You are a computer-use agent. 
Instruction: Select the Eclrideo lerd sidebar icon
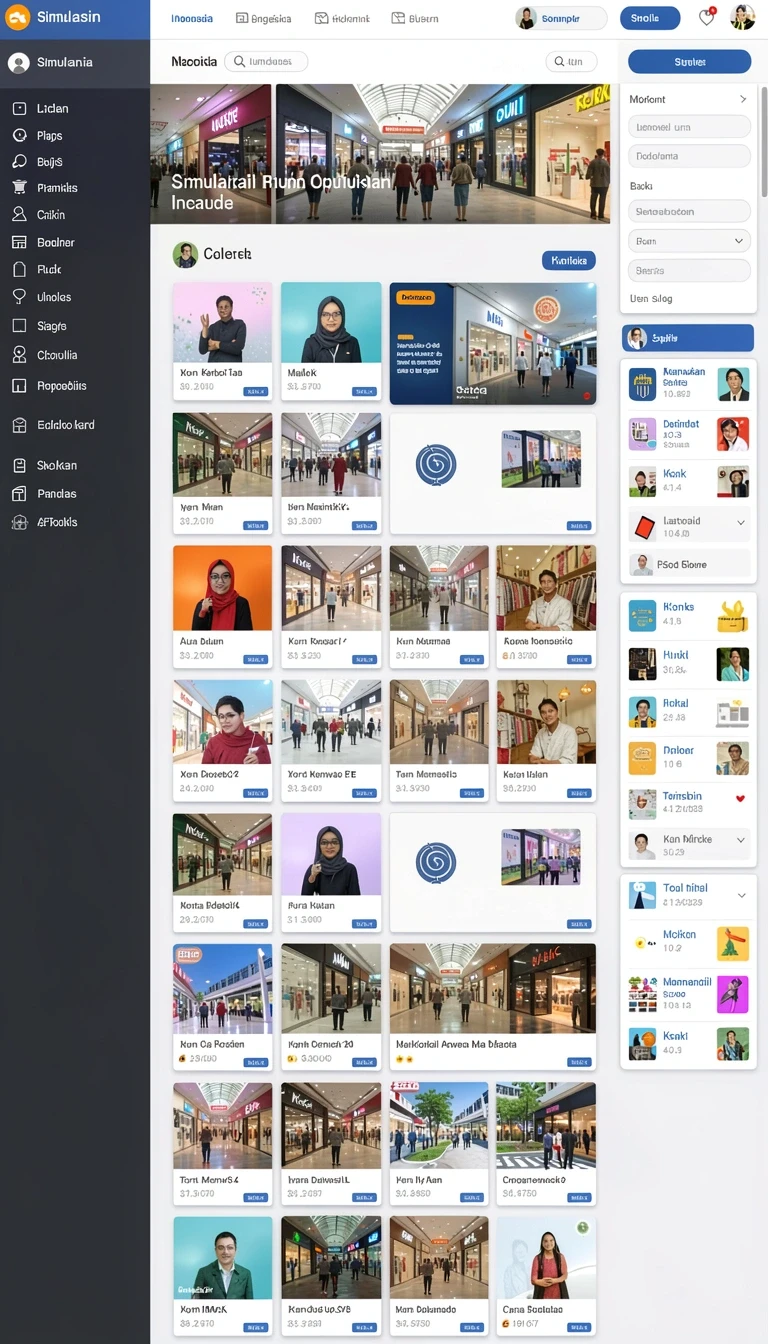coord(18,425)
